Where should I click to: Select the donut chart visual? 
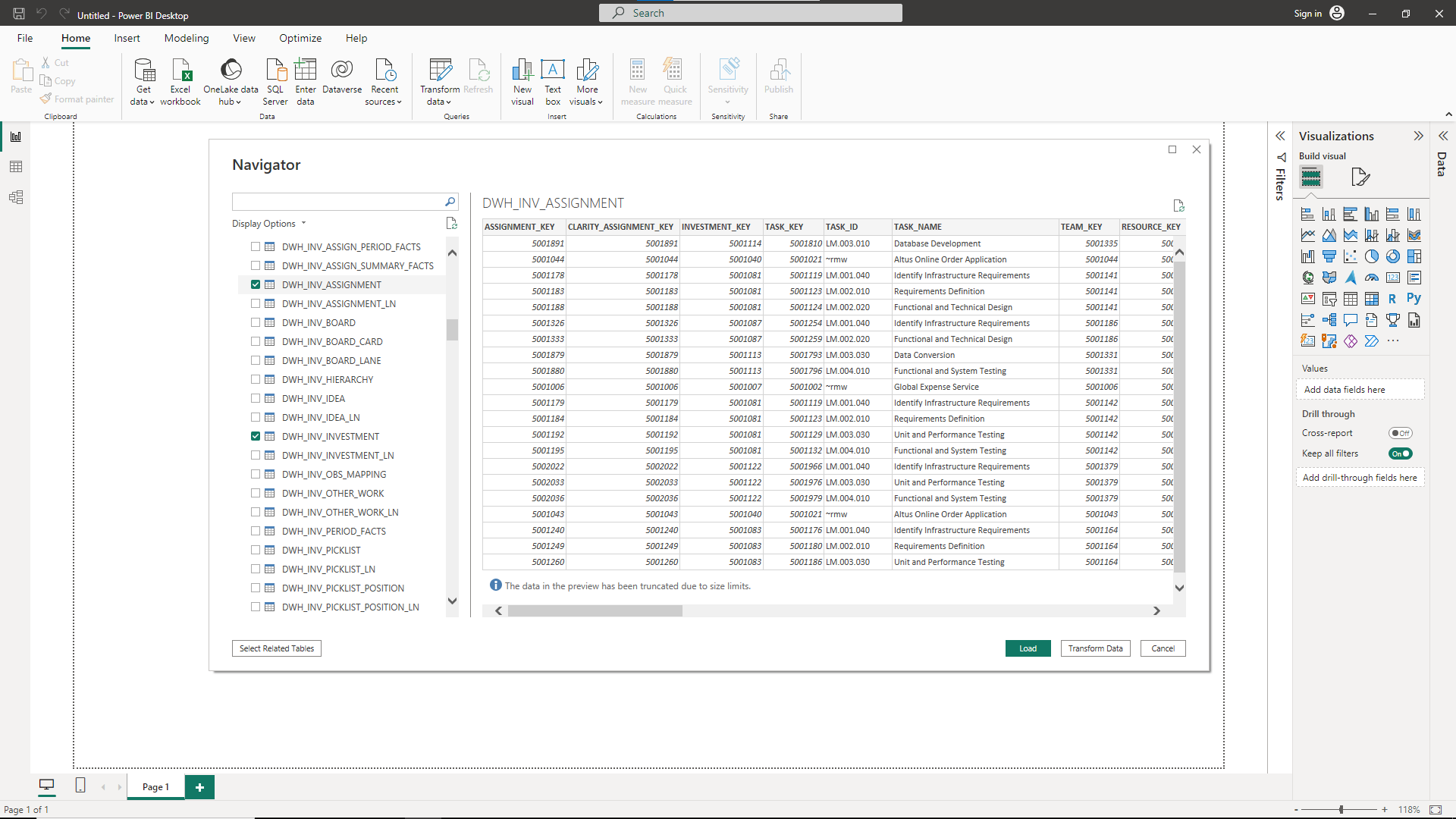1393,256
